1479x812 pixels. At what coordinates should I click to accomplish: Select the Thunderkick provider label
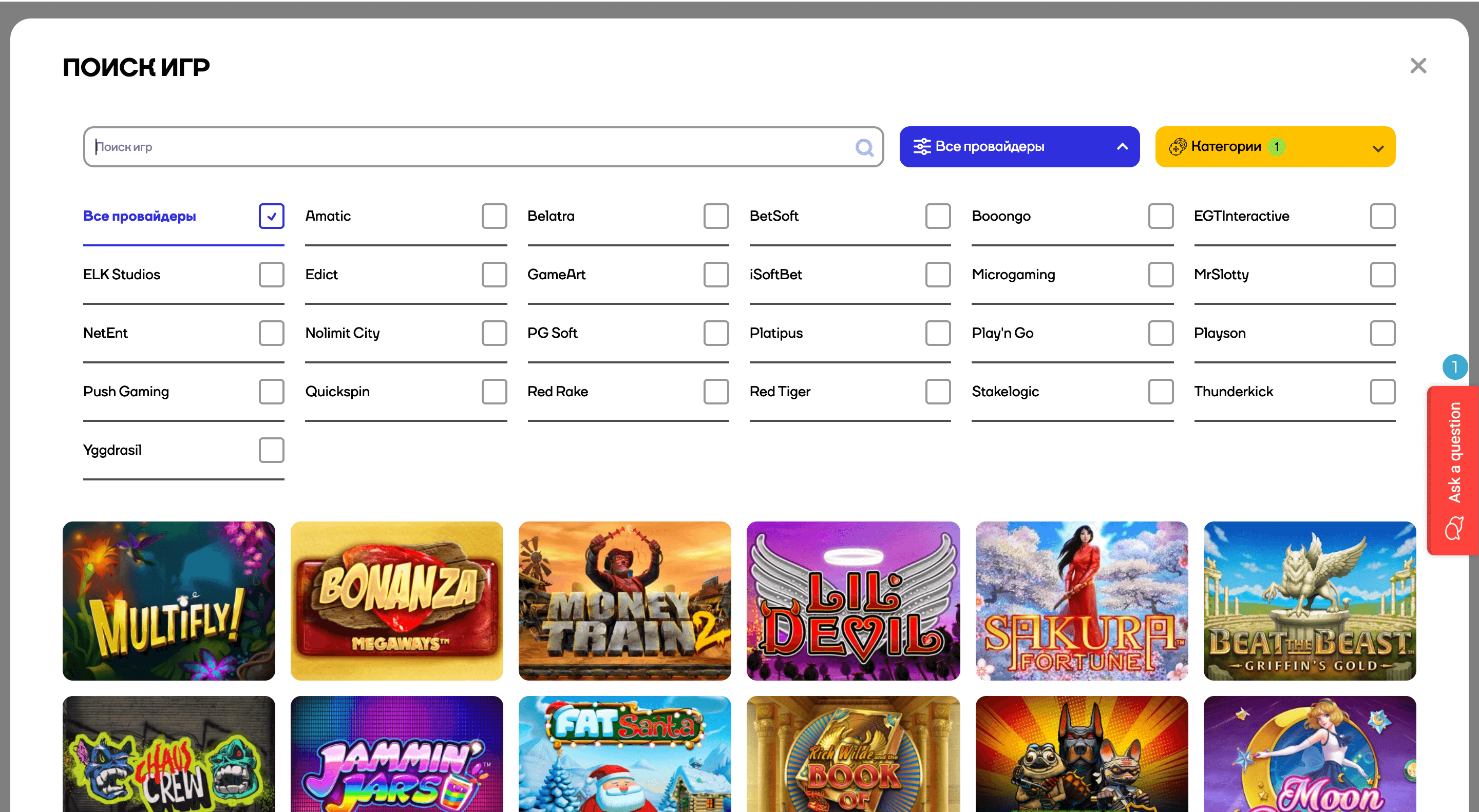click(x=1232, y=391)
